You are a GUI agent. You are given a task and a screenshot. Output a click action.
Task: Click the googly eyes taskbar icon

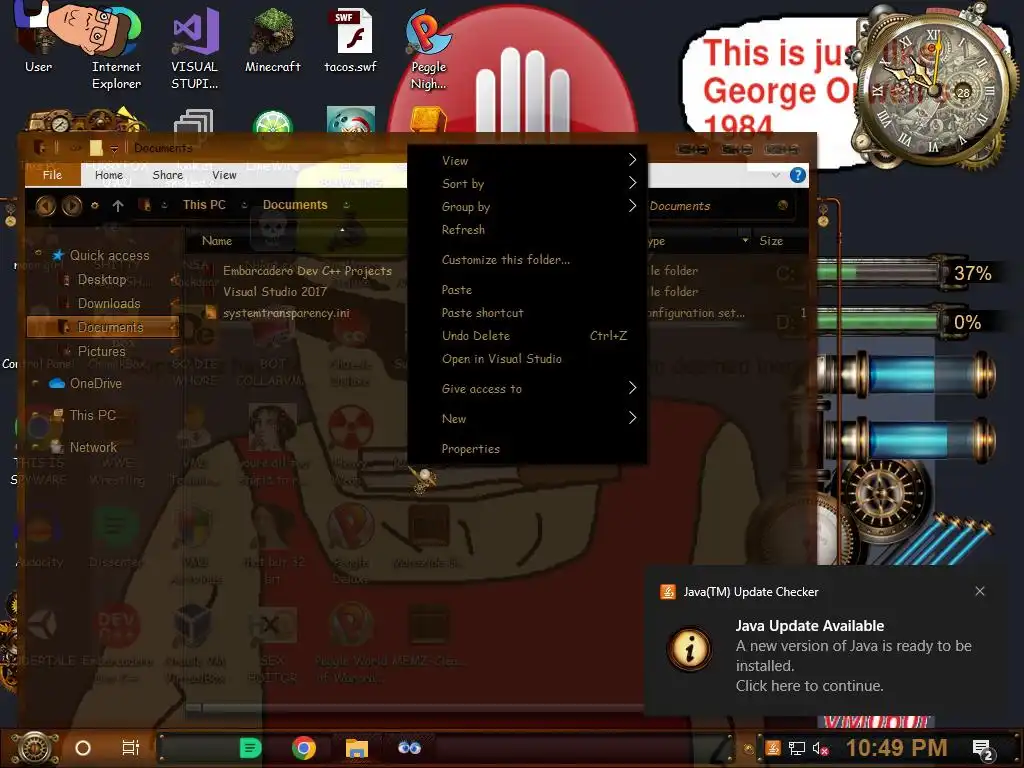coord(409,748)
